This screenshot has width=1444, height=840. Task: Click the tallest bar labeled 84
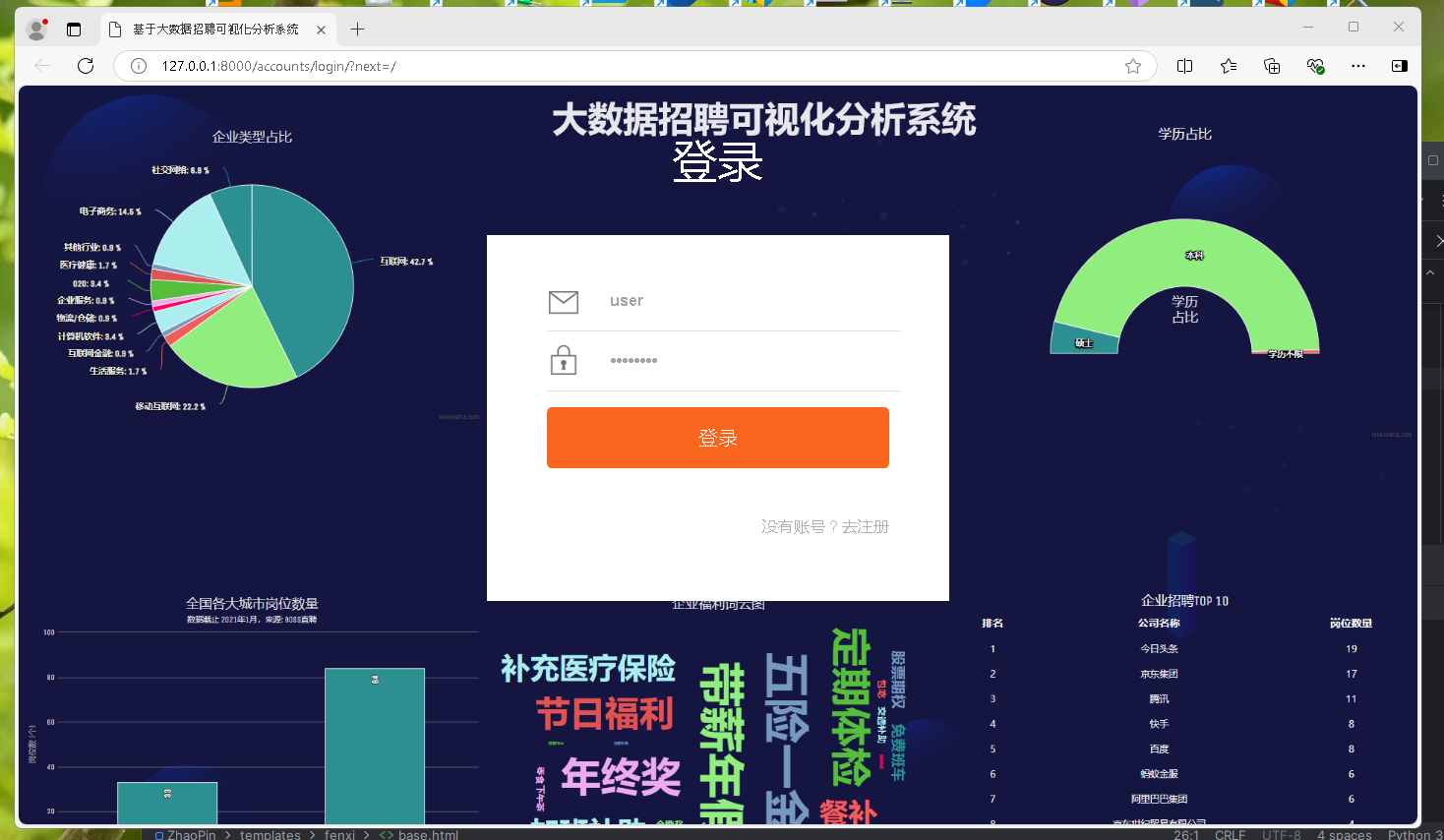point(375,747)
